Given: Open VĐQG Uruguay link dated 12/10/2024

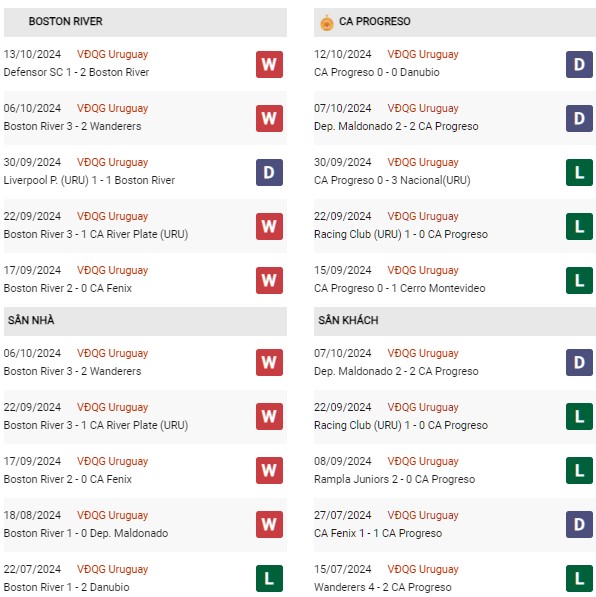Looking at the screenshot, I should pyautogui.click(x=423, y=54).
